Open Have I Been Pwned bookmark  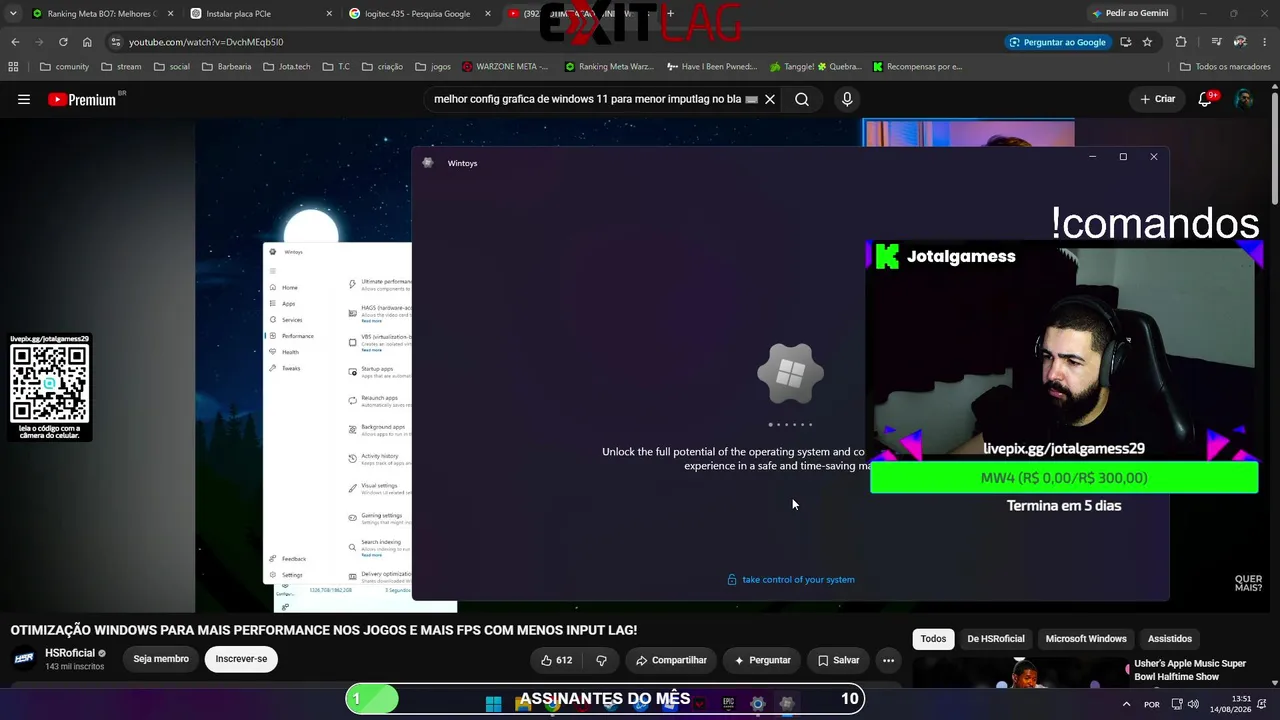click(713, 67)
